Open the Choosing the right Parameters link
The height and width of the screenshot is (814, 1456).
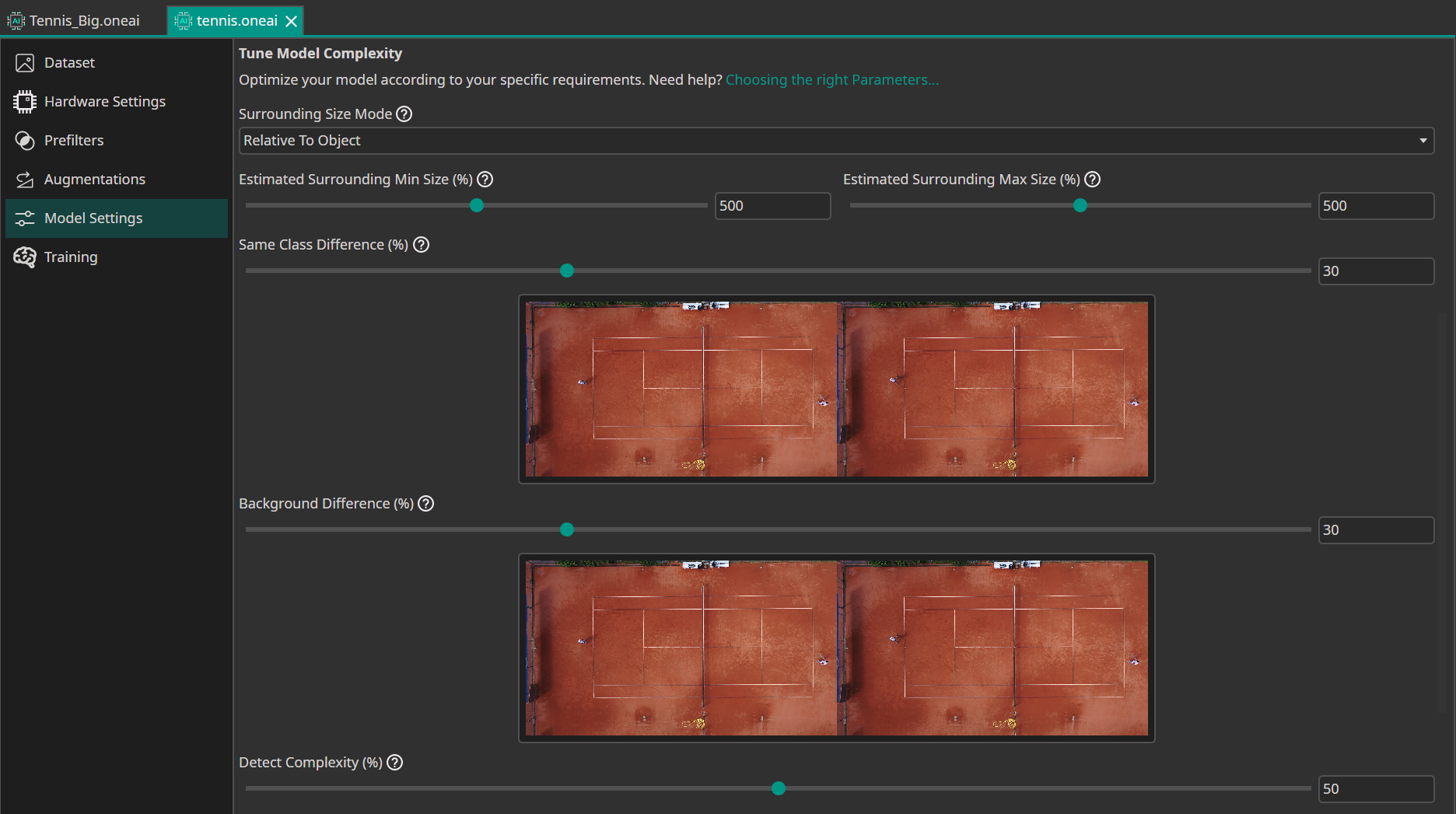tap(831, 79)
